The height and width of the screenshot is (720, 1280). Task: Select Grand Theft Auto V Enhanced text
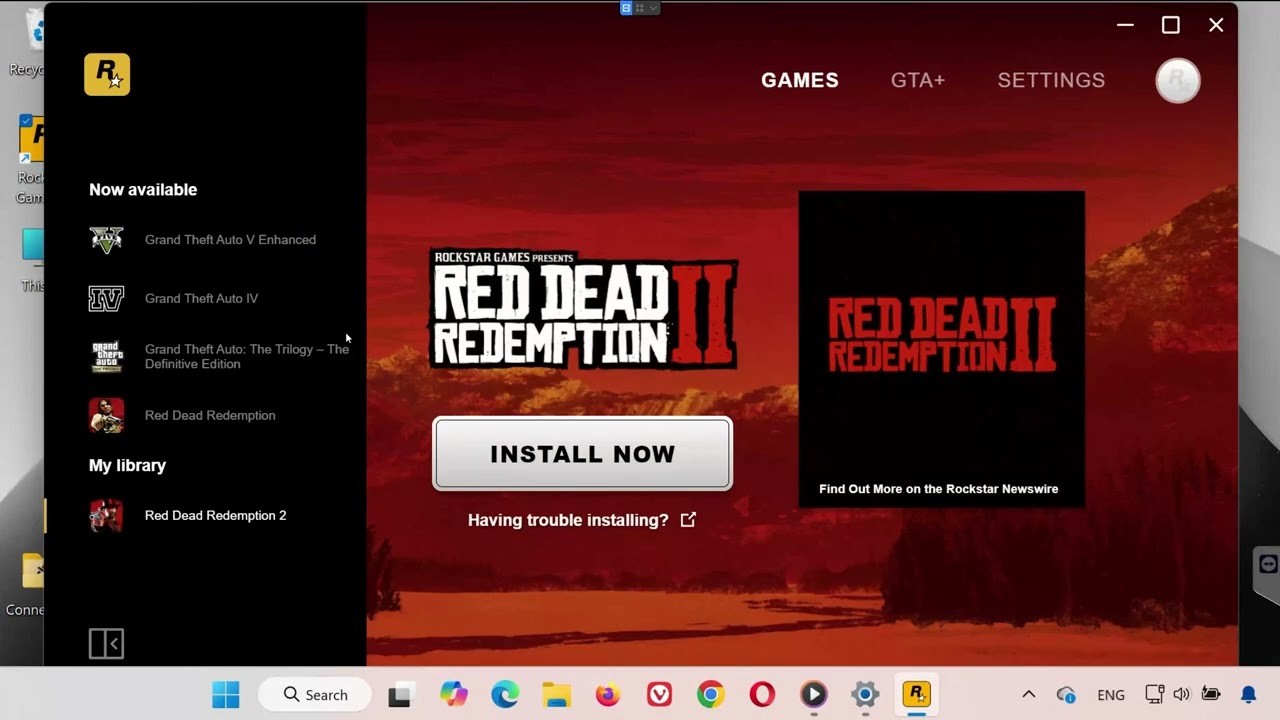click(230, 240)
